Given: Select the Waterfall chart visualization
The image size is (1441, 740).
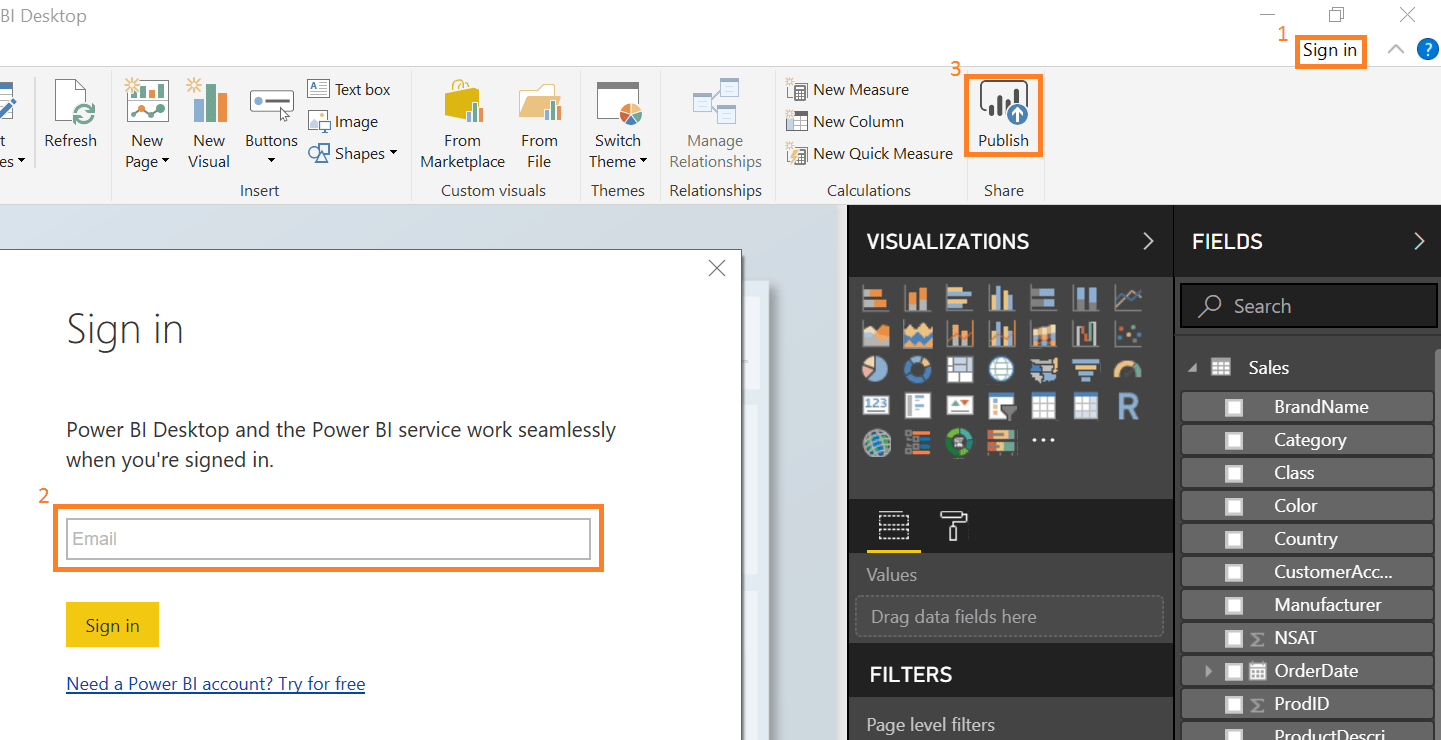Looking at the screenshot, I should point(1085,334).
